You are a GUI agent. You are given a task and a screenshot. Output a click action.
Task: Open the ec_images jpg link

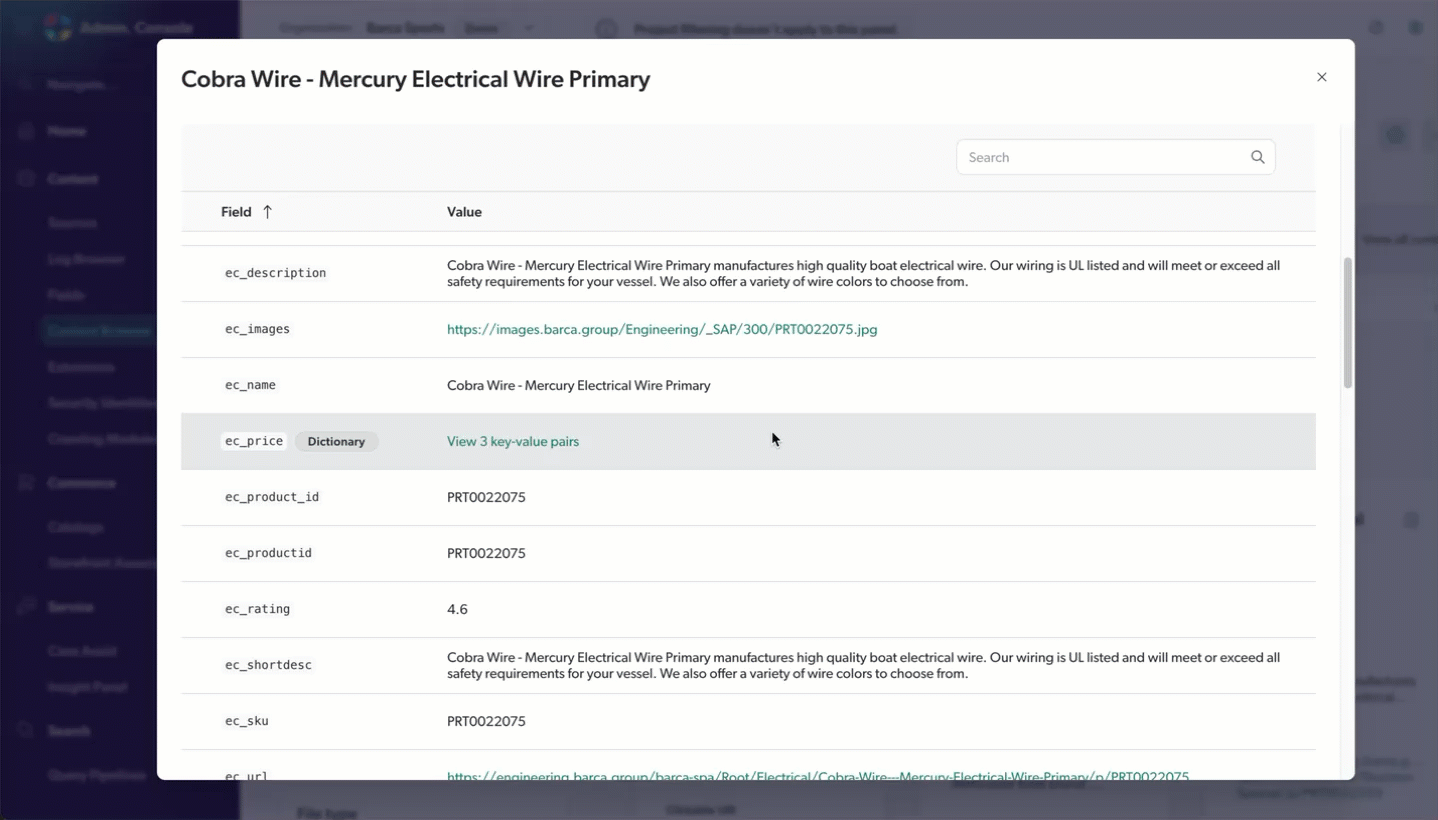point(662,329)
